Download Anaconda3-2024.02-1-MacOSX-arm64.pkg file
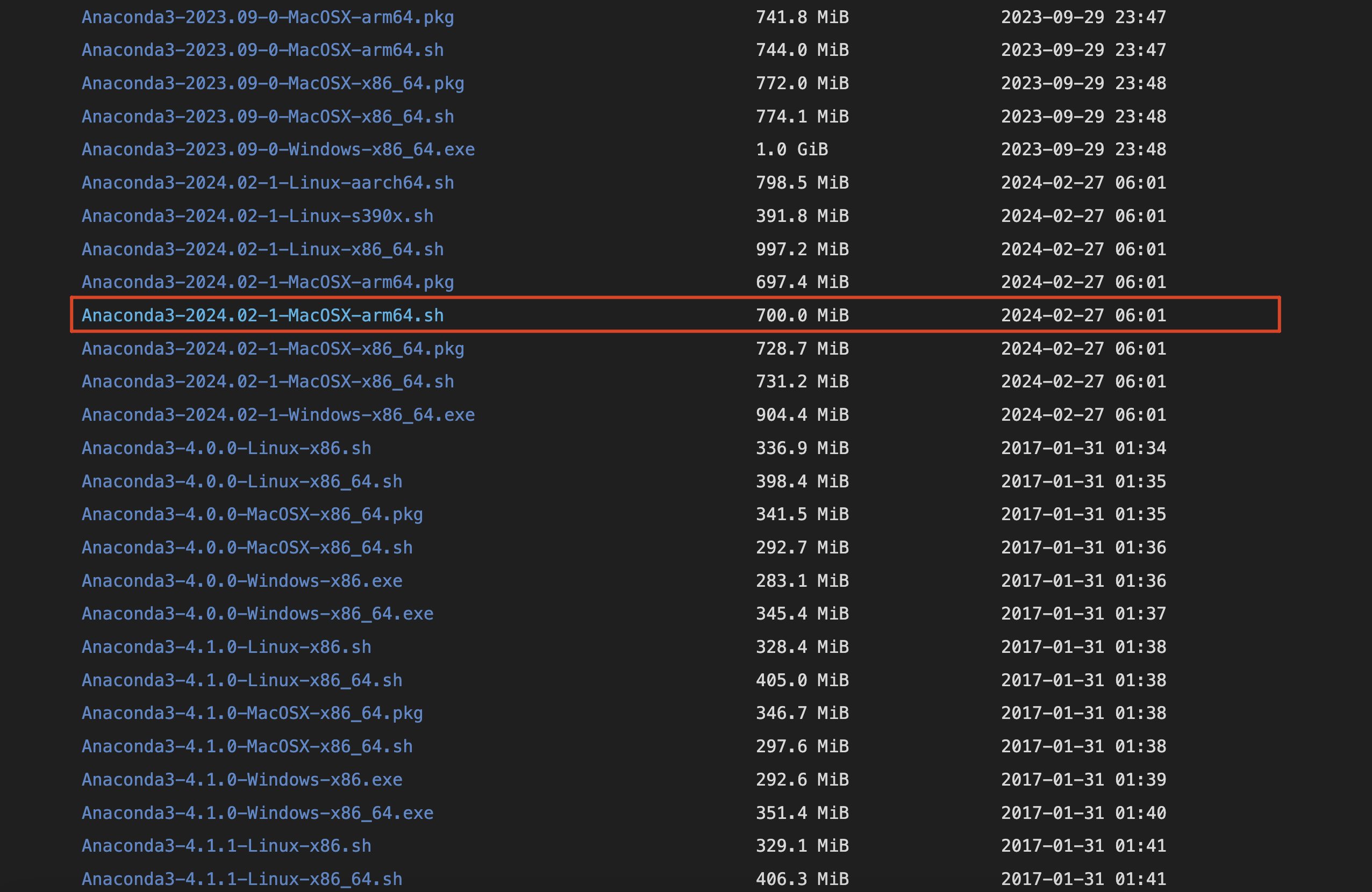The height and width of the screenshot is (892, 1372). pos(268,282)
